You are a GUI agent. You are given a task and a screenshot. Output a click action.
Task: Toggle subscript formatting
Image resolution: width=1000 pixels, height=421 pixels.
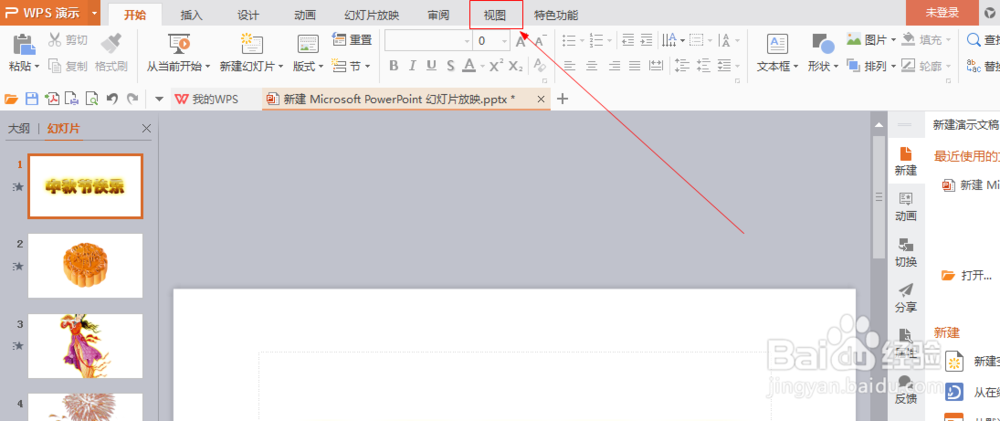516,66
